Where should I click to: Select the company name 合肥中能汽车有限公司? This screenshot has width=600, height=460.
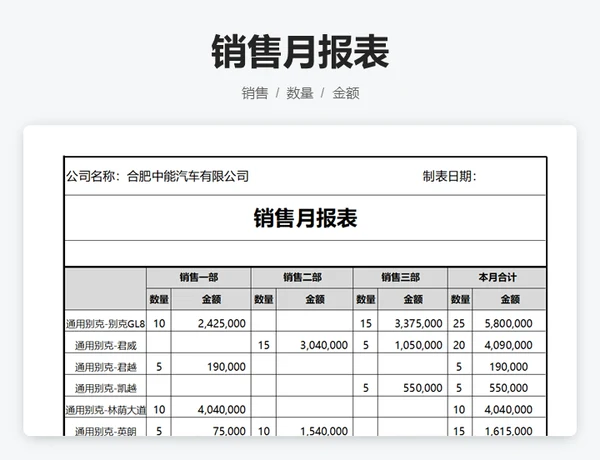(188, 176)
